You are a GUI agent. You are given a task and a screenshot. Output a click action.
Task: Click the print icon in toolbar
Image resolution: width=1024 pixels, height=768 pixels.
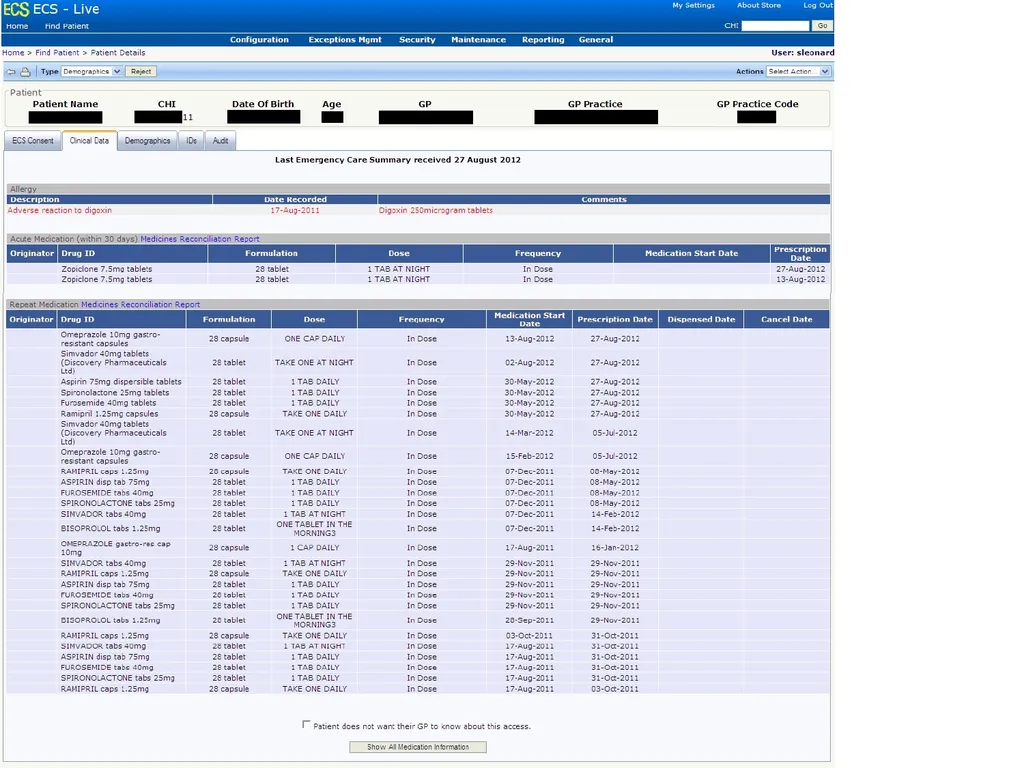tap(25, 72)
